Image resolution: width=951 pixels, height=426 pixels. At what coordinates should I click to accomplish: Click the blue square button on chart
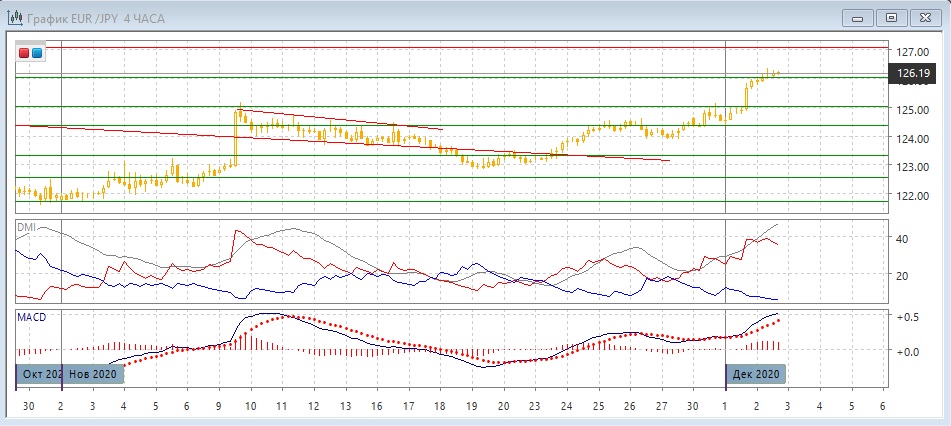point(37,53)
